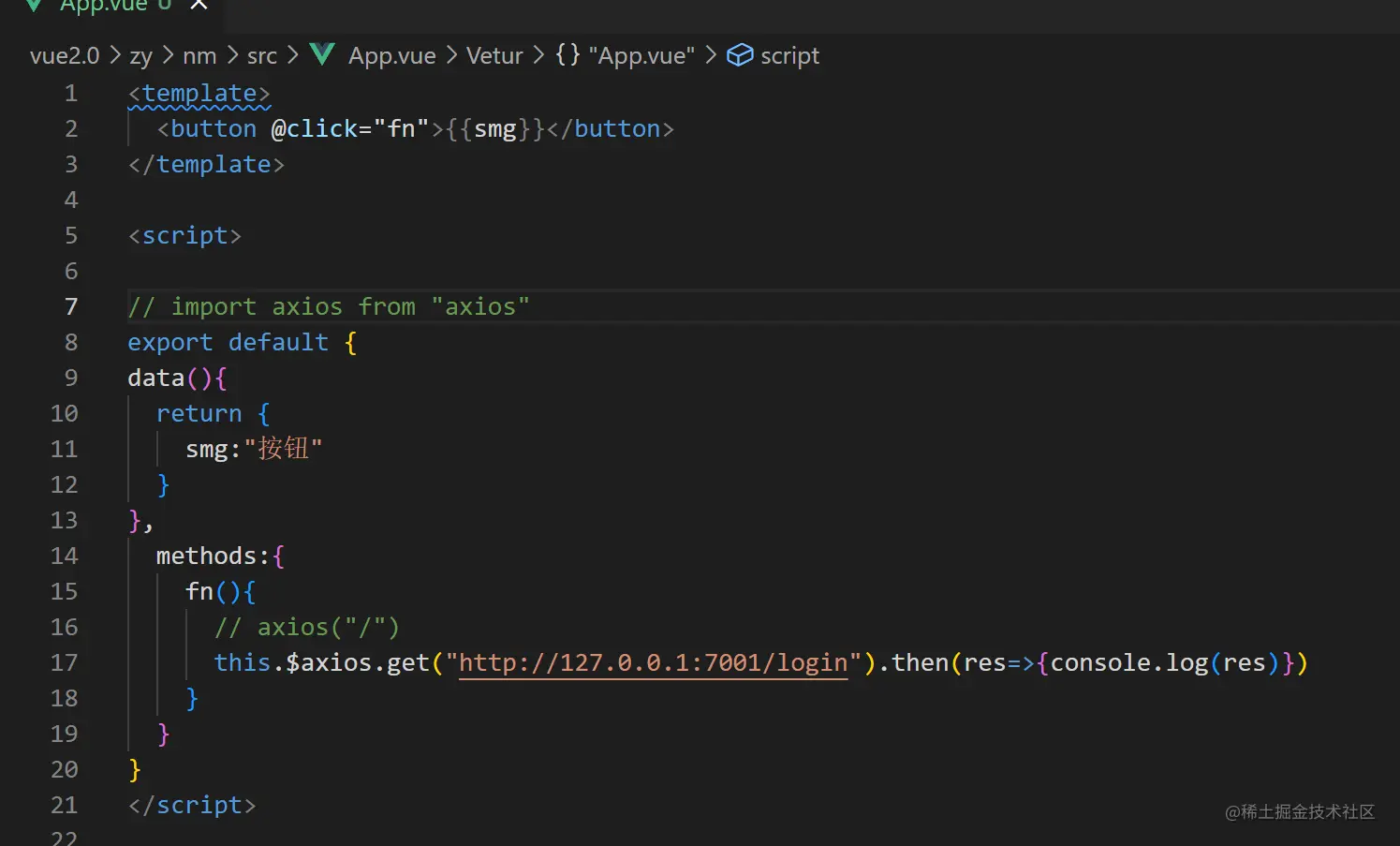Expand chevron before script cube icon

(711, 55)
